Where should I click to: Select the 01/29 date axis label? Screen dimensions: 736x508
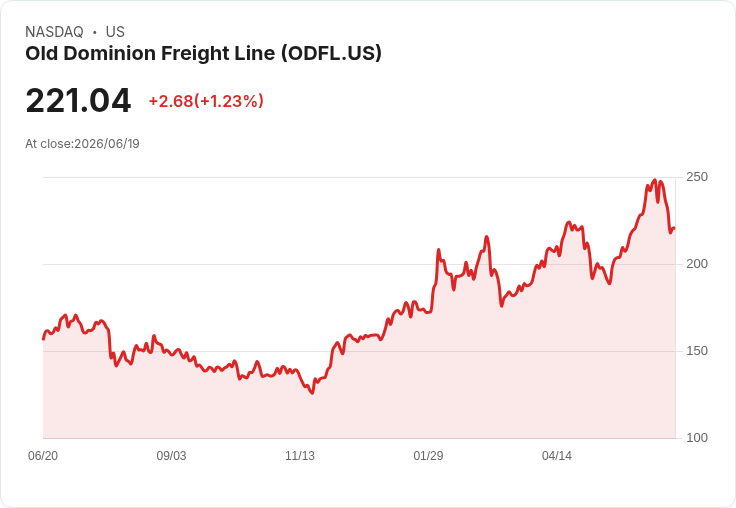[x=428, y=455]
